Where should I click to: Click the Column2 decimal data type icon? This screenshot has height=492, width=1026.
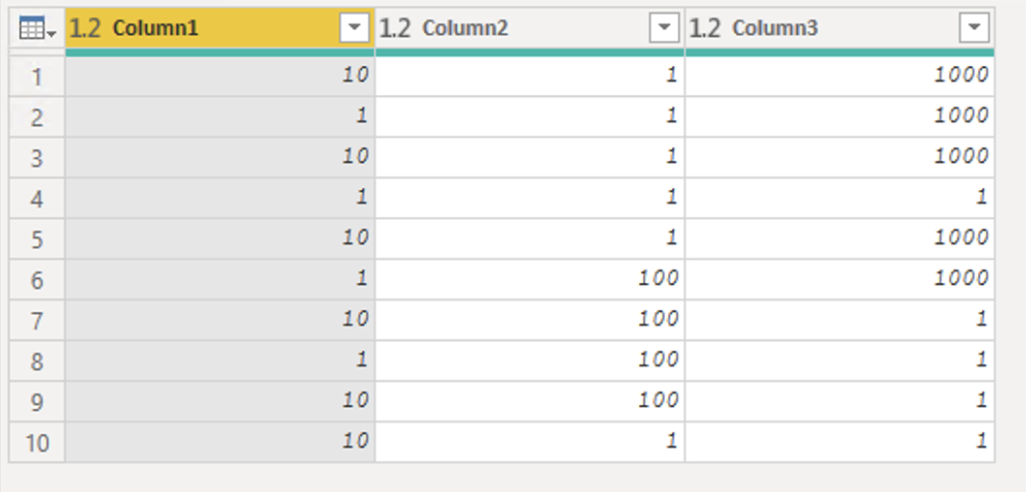point(395,28)
